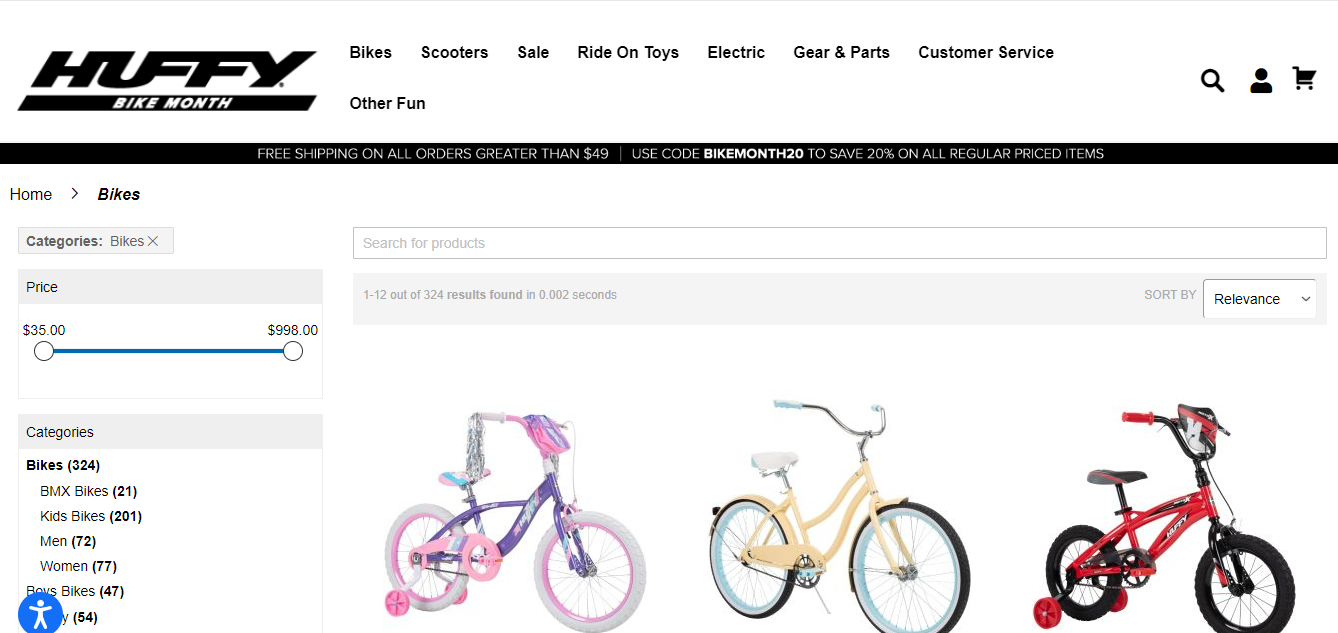Click the Home breadcrumb link

pyautogui.click(x=31, y=194)
